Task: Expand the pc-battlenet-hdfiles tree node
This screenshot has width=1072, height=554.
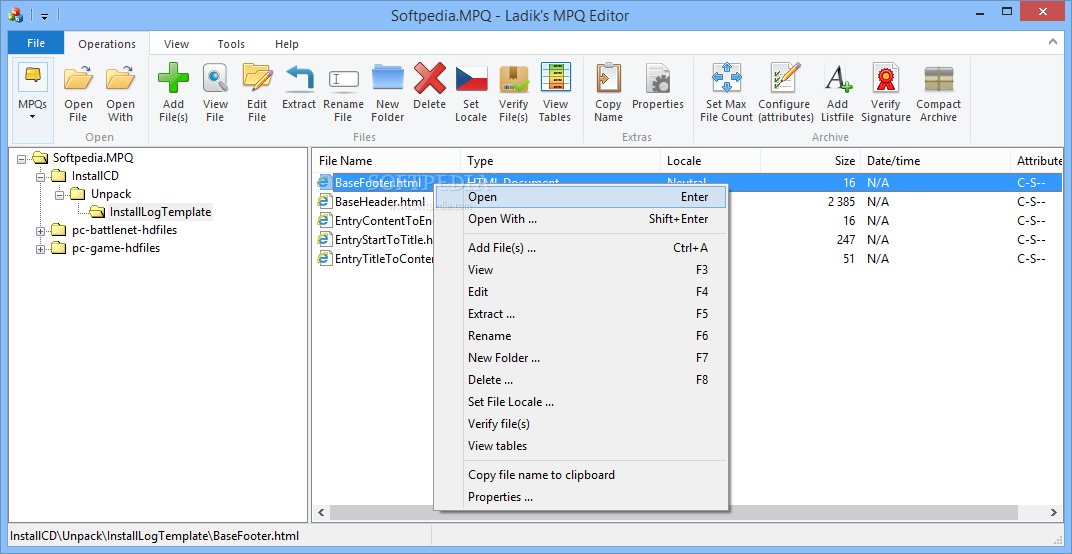Action: (x=40, y=231)
